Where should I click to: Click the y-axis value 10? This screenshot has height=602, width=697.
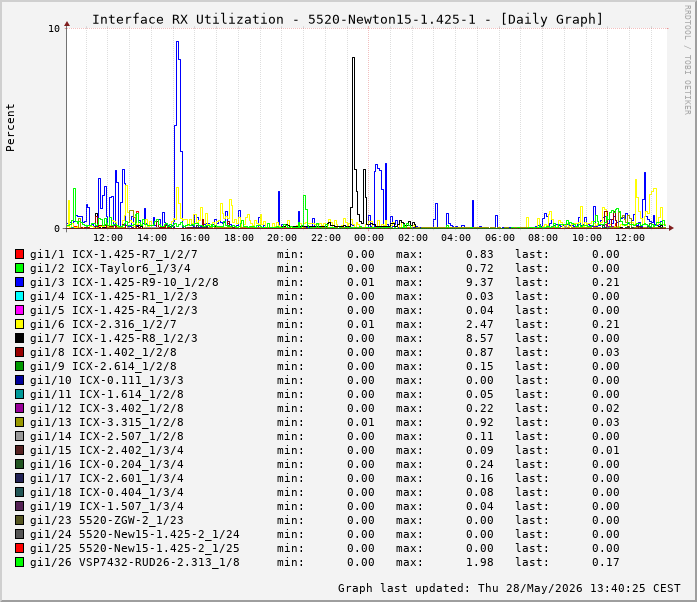54,29
